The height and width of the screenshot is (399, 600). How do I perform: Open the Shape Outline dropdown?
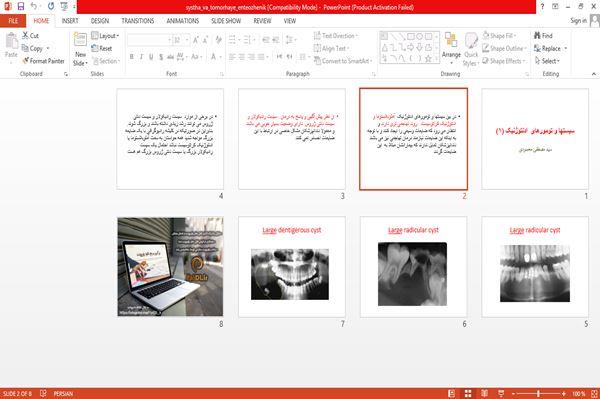point(504,48)
